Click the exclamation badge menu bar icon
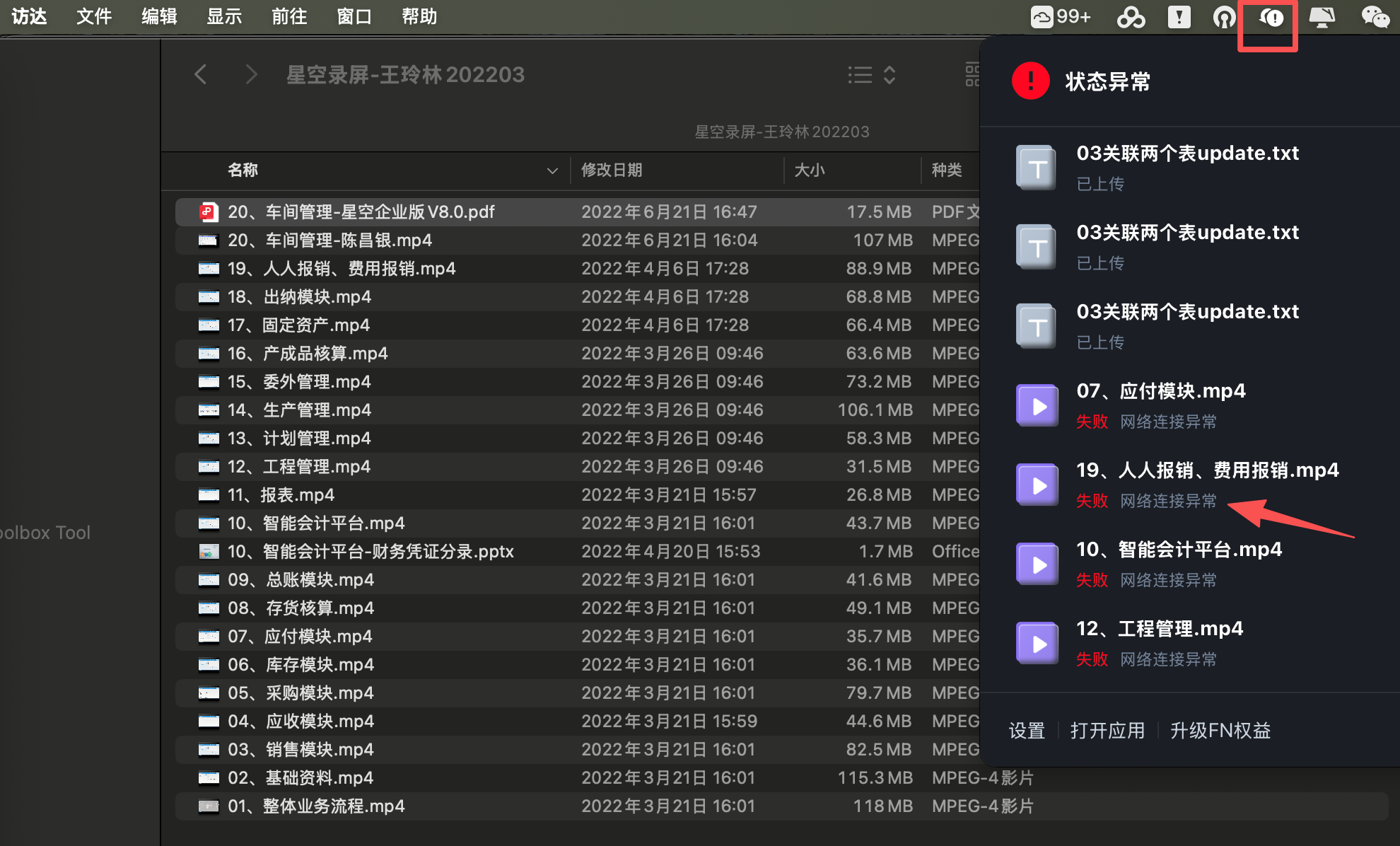The height and width of the screenshot is (846, 1400). click(1179, 16)
